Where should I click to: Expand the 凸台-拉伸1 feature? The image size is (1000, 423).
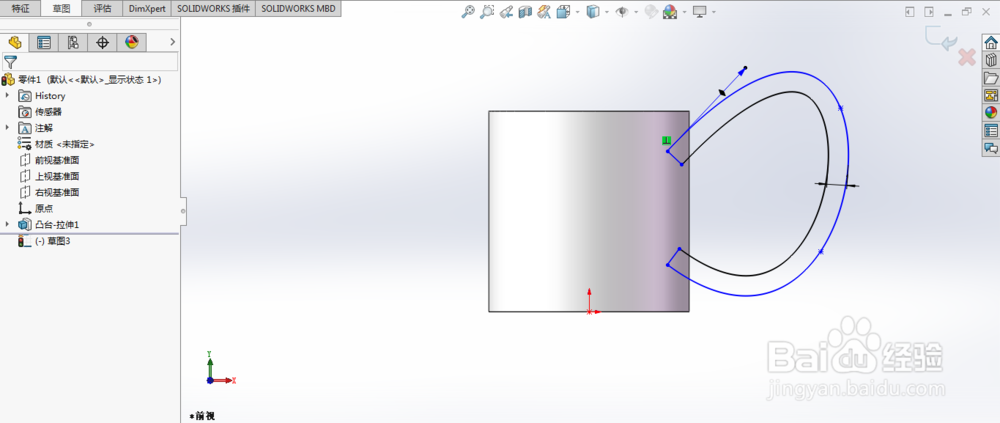click(x=8, y=225)
